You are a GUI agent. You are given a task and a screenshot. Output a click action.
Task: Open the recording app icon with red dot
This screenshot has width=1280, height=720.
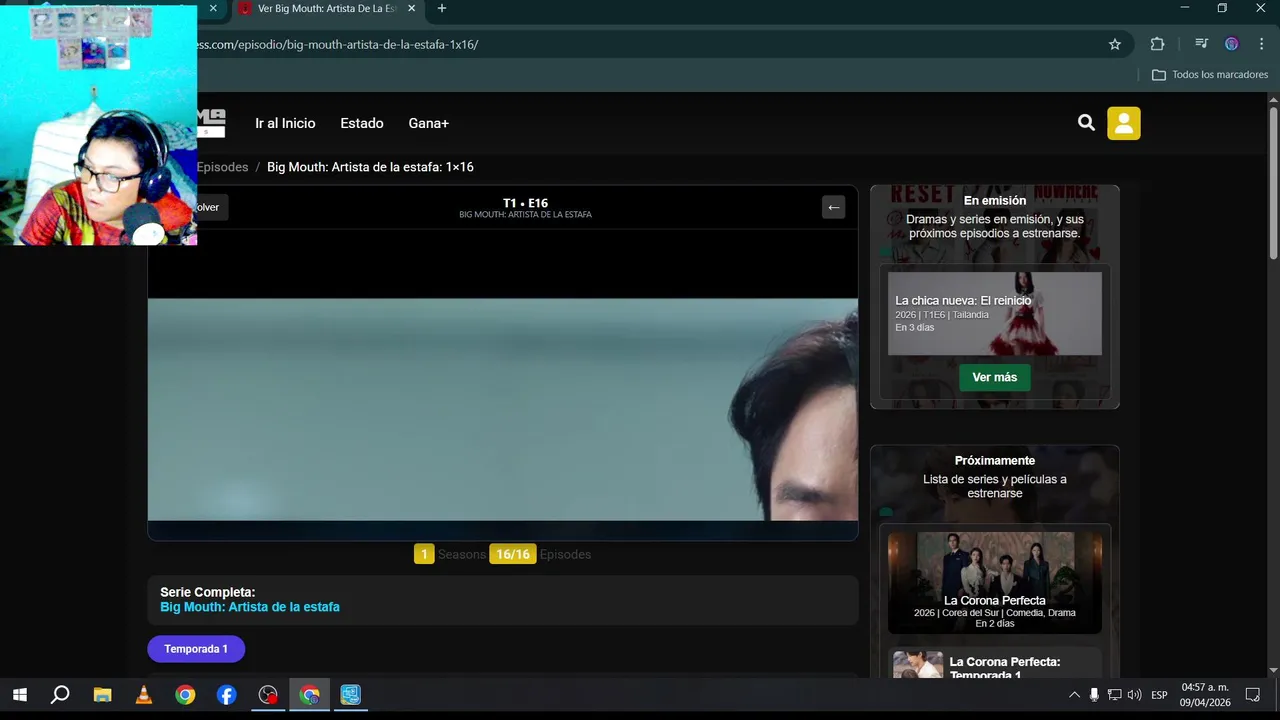[x=268, y=695]
